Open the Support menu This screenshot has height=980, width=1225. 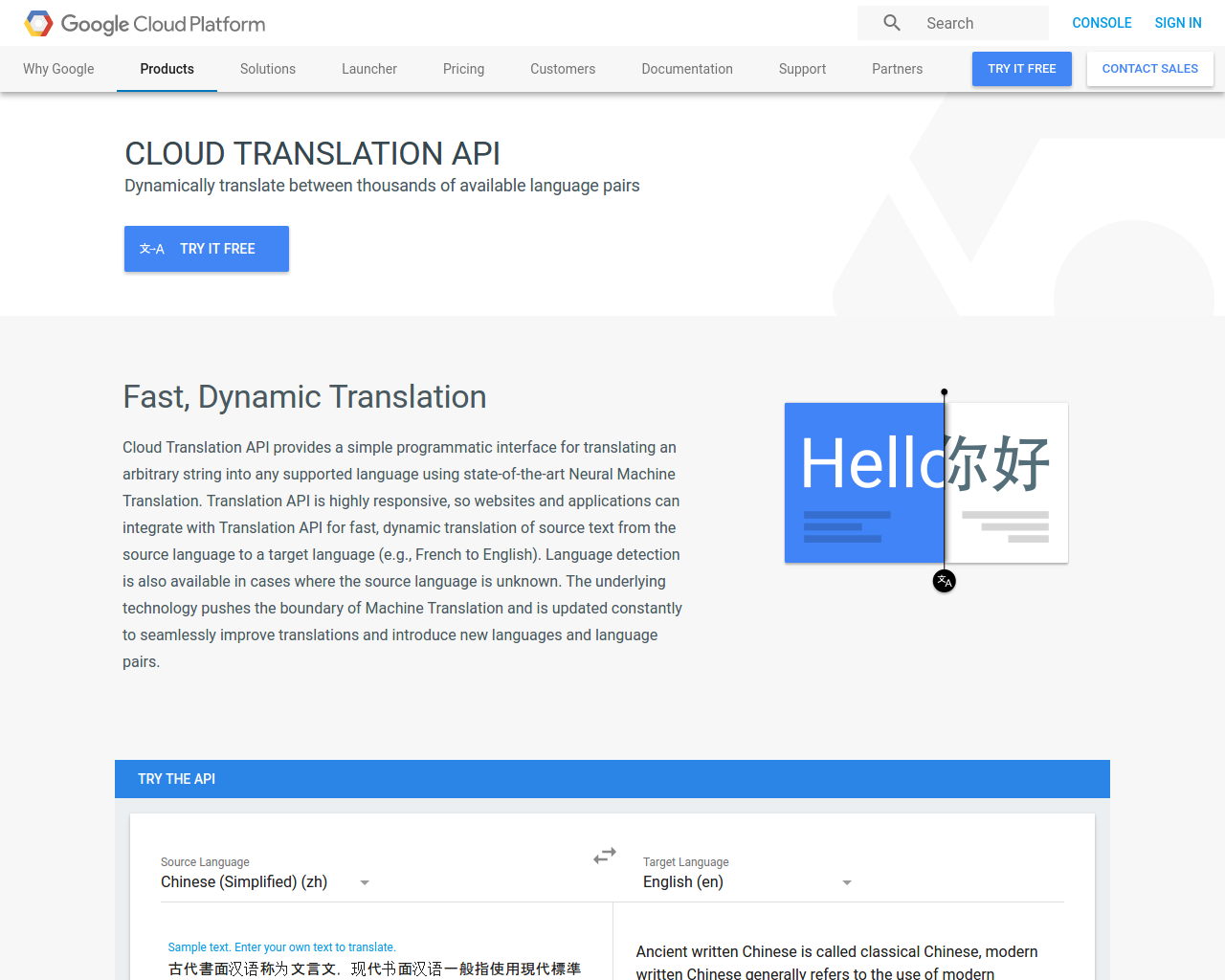tap(802, 69)
